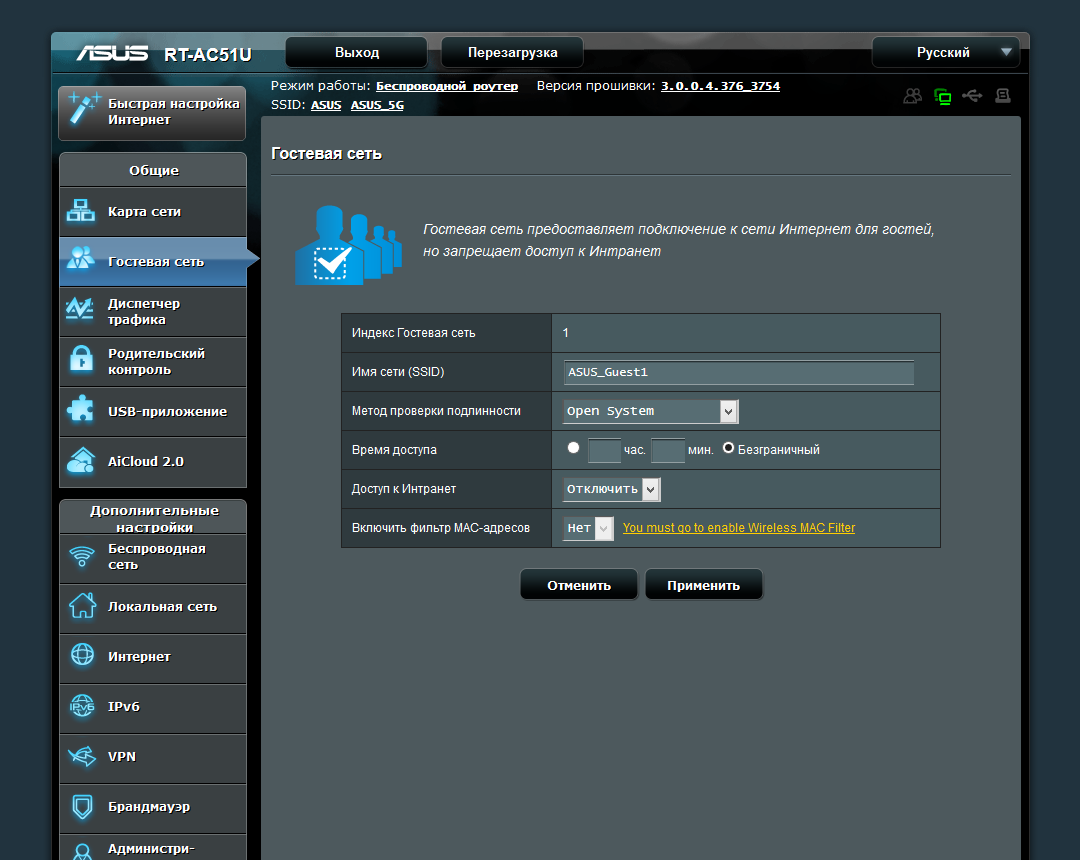Click the USB status icon in header

tap(972, 96)
